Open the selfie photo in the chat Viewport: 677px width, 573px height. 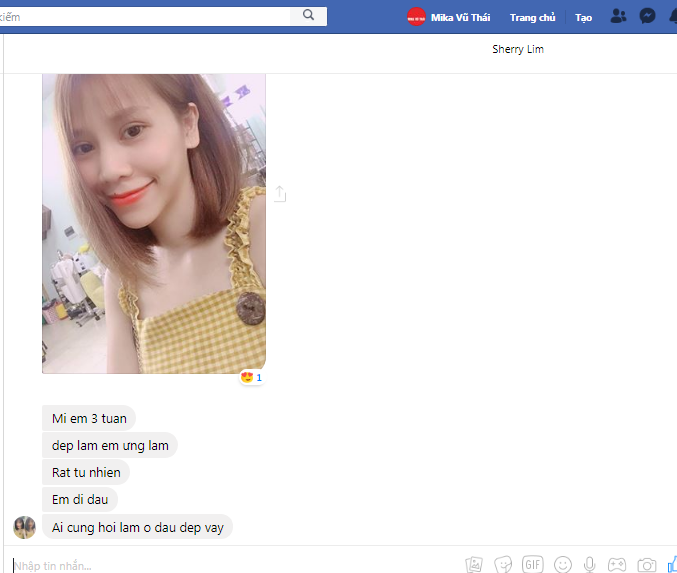click(153, 222)
